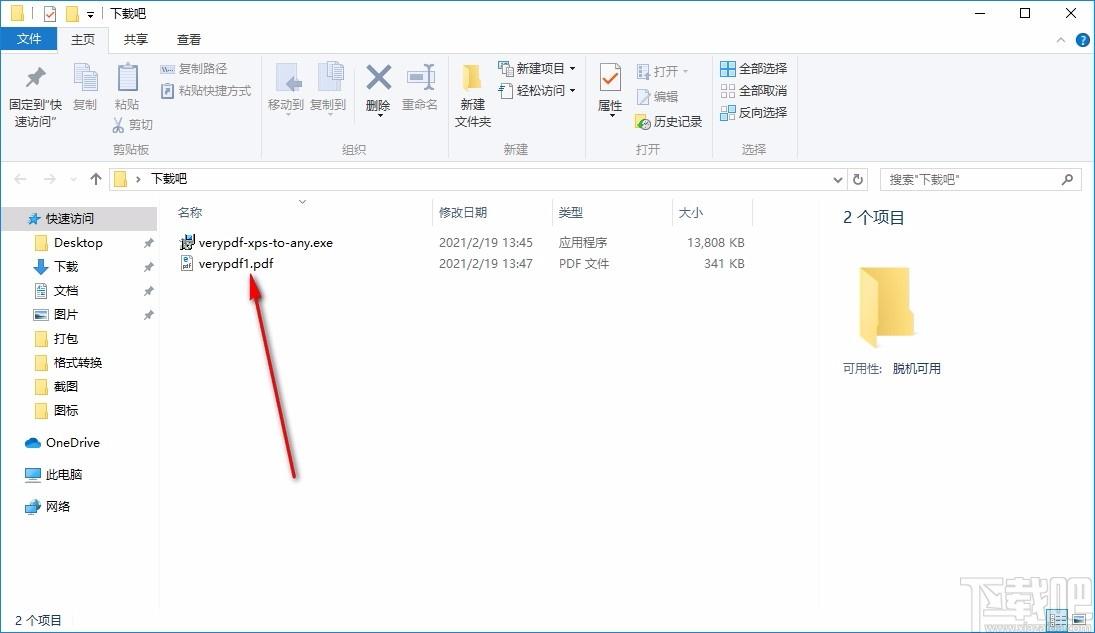
Task: Click Pin to Quick access icon
Action: point(36,78)
